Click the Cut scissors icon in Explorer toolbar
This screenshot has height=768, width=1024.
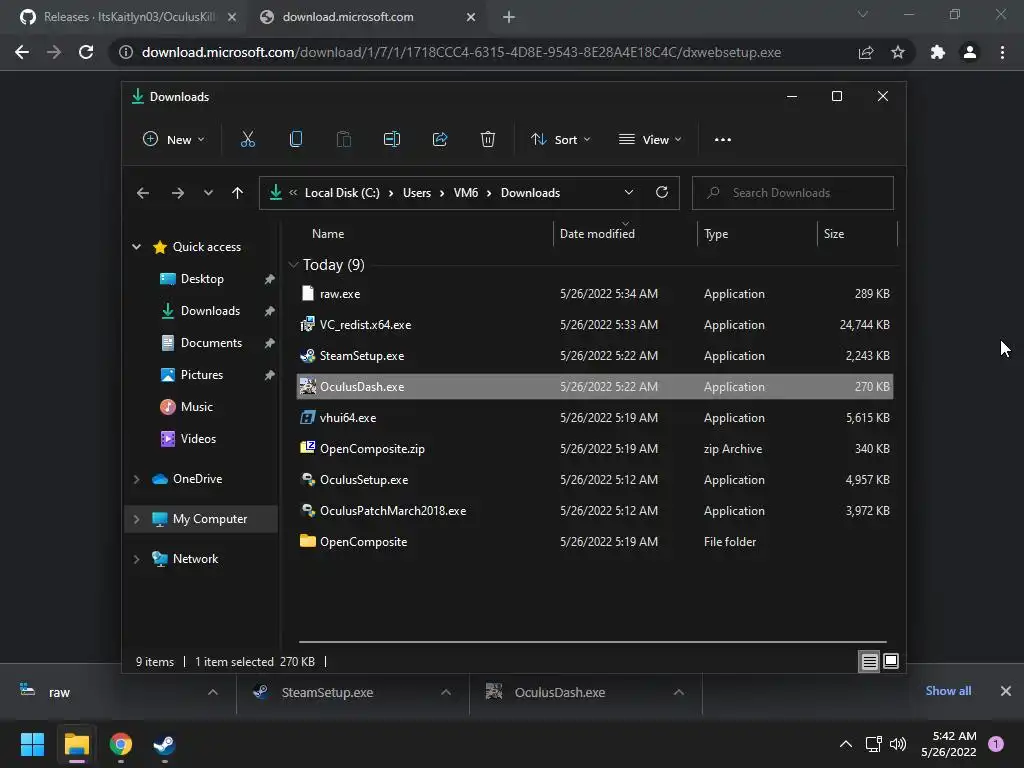pyautogui.click(x=248, y=139)
